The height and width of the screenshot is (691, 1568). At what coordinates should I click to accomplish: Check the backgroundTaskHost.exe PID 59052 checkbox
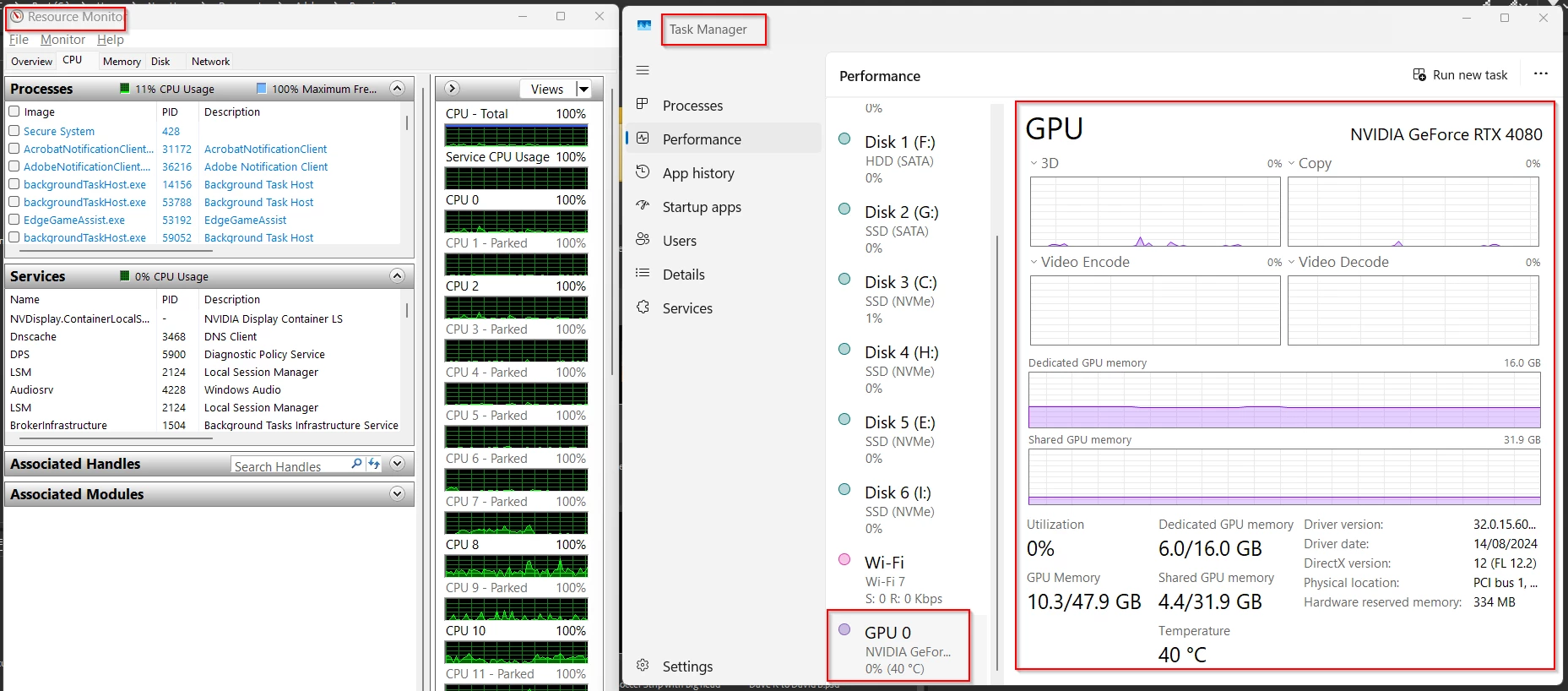[14, 237]
